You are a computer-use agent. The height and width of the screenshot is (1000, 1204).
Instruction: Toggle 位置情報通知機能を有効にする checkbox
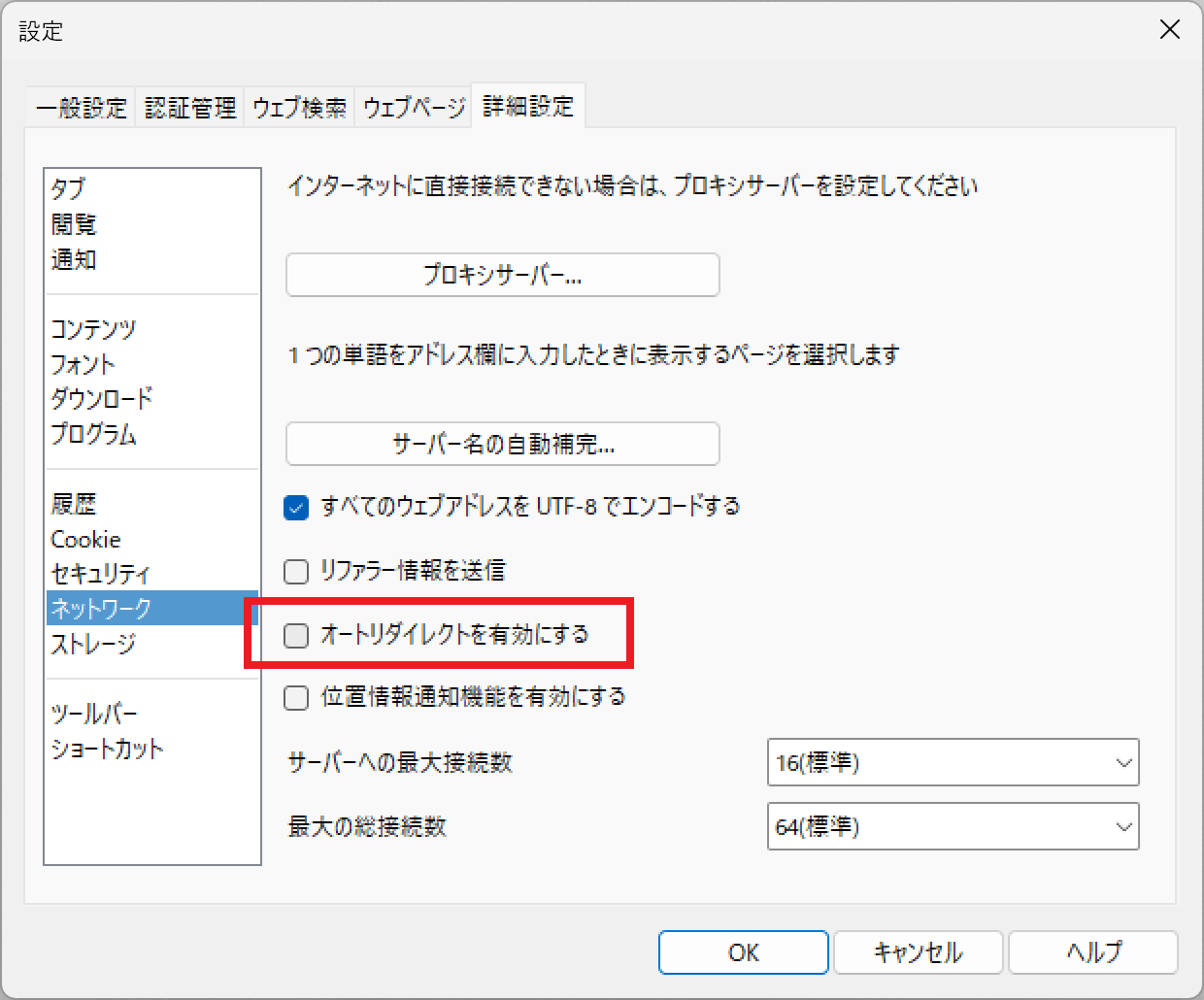pyautogui.click(x=296, y=697)
